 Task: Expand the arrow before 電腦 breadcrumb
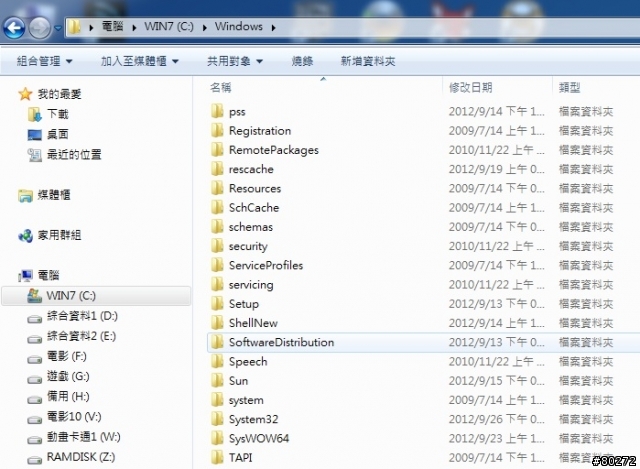coord(91,27)
